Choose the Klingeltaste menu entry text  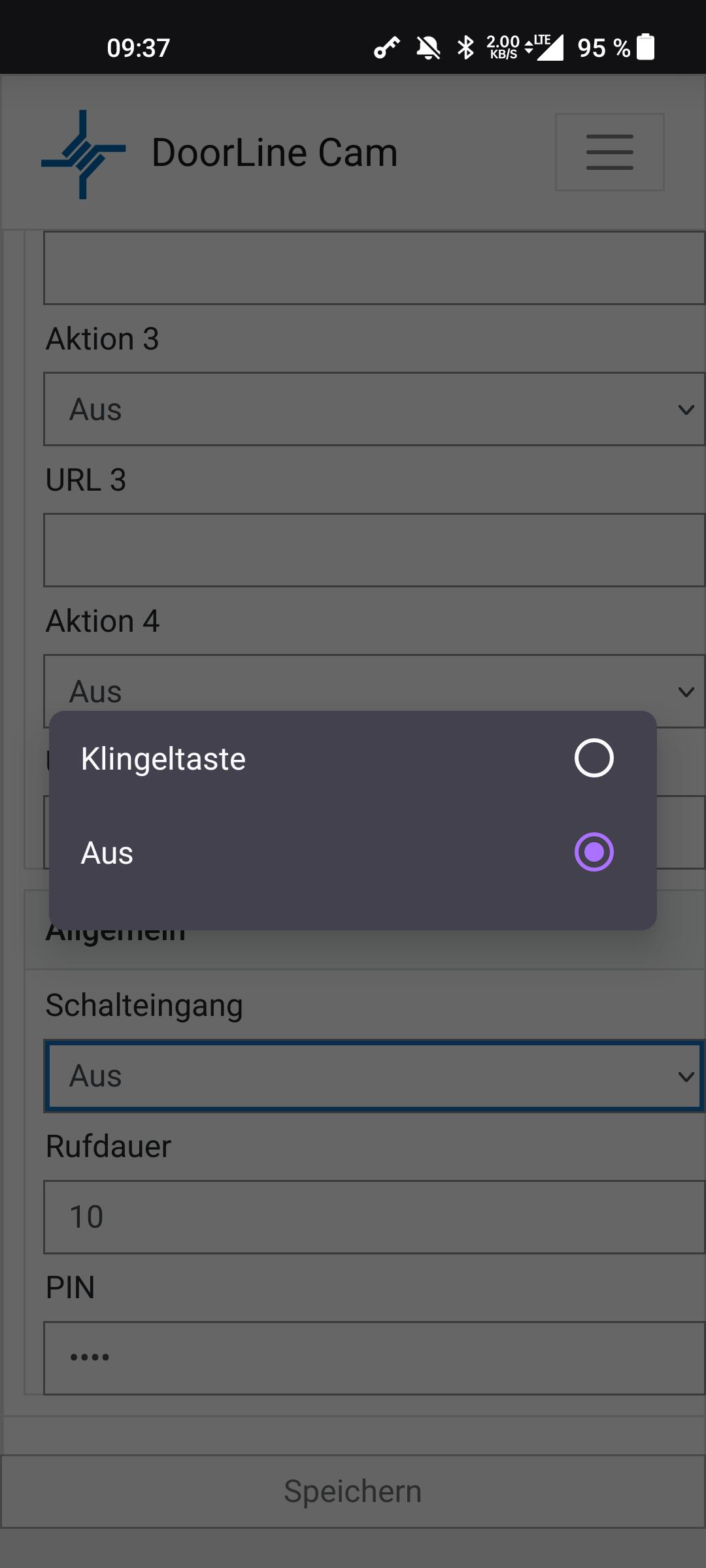pyautogui.click(x=163, y=759)
